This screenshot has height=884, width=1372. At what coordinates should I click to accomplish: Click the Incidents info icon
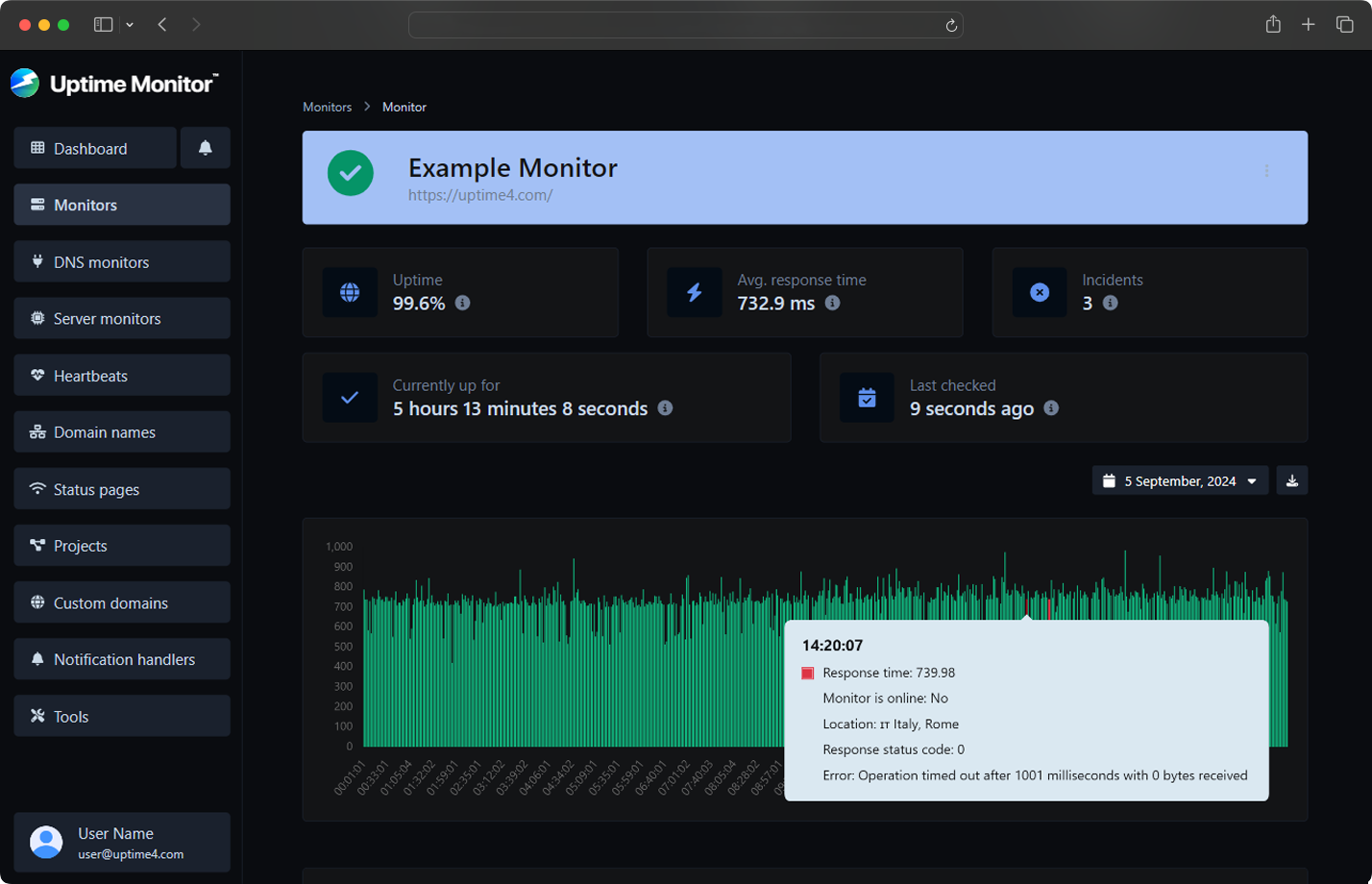[x=1109, y=303]
